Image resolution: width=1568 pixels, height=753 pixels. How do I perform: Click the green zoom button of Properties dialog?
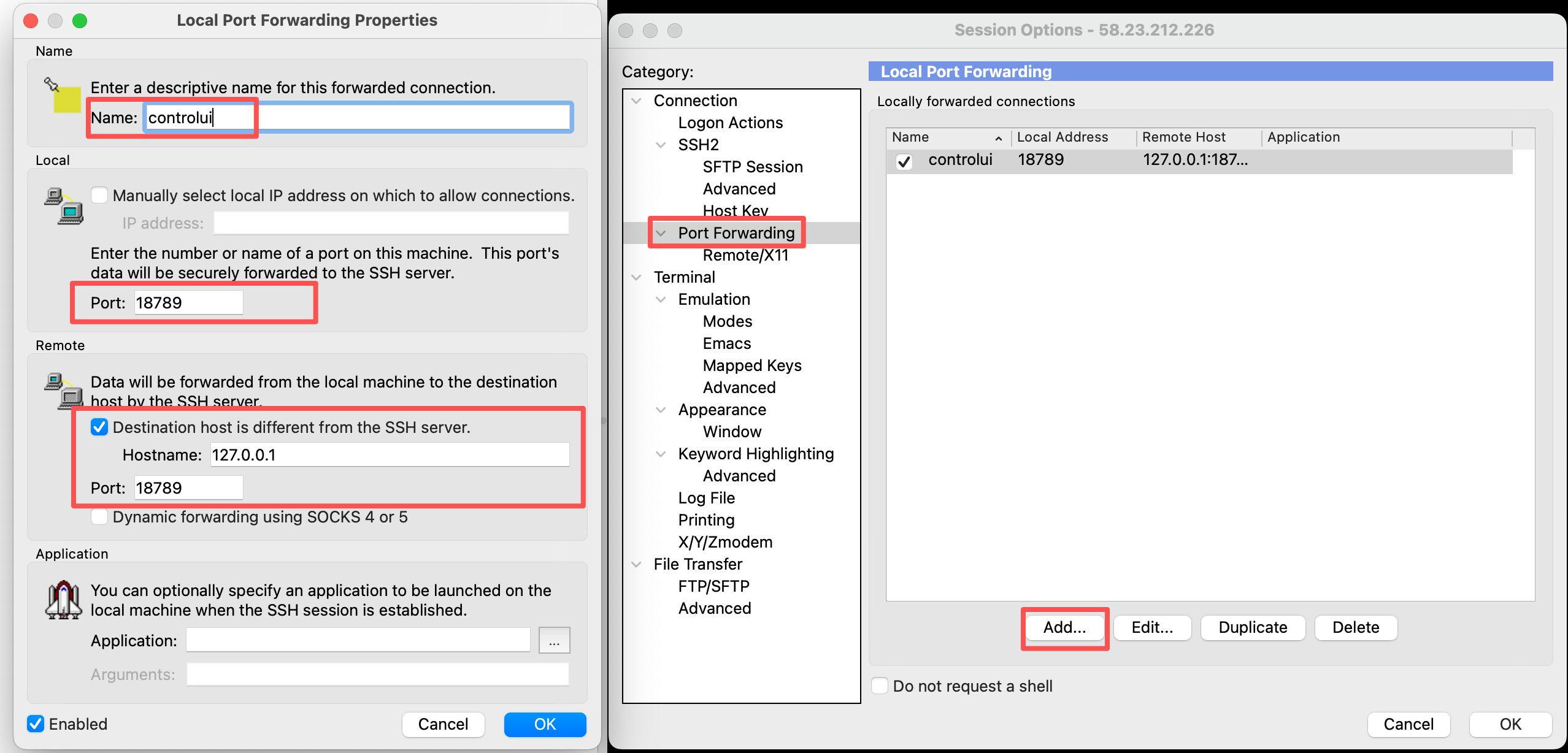(x=80, y=21)
